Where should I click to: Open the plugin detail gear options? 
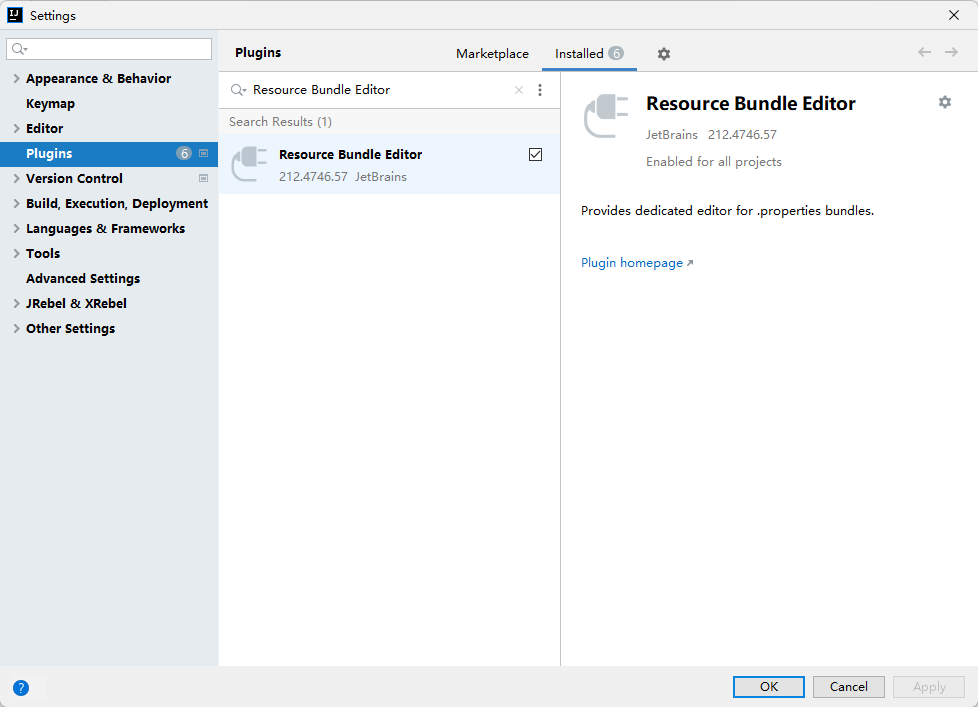[x=944, y=102]
